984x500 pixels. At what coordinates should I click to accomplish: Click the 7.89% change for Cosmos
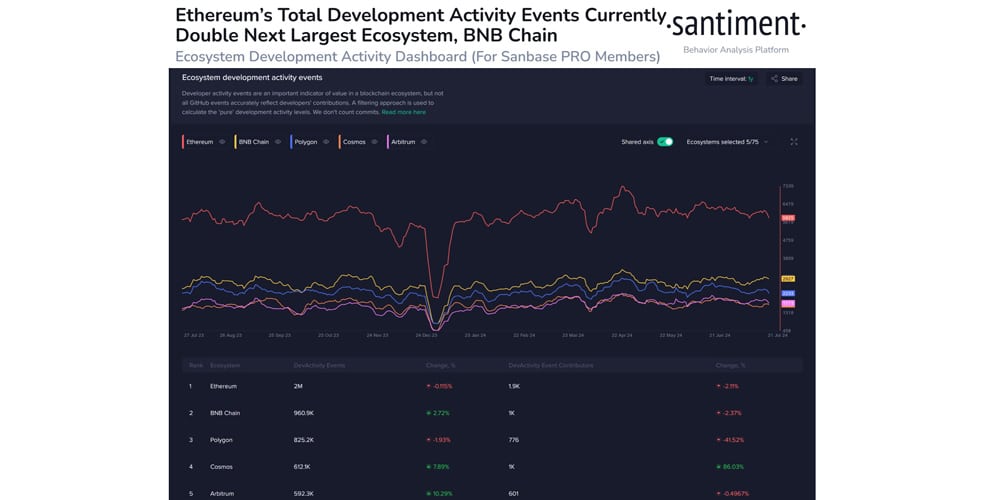(x=438, y=467)
